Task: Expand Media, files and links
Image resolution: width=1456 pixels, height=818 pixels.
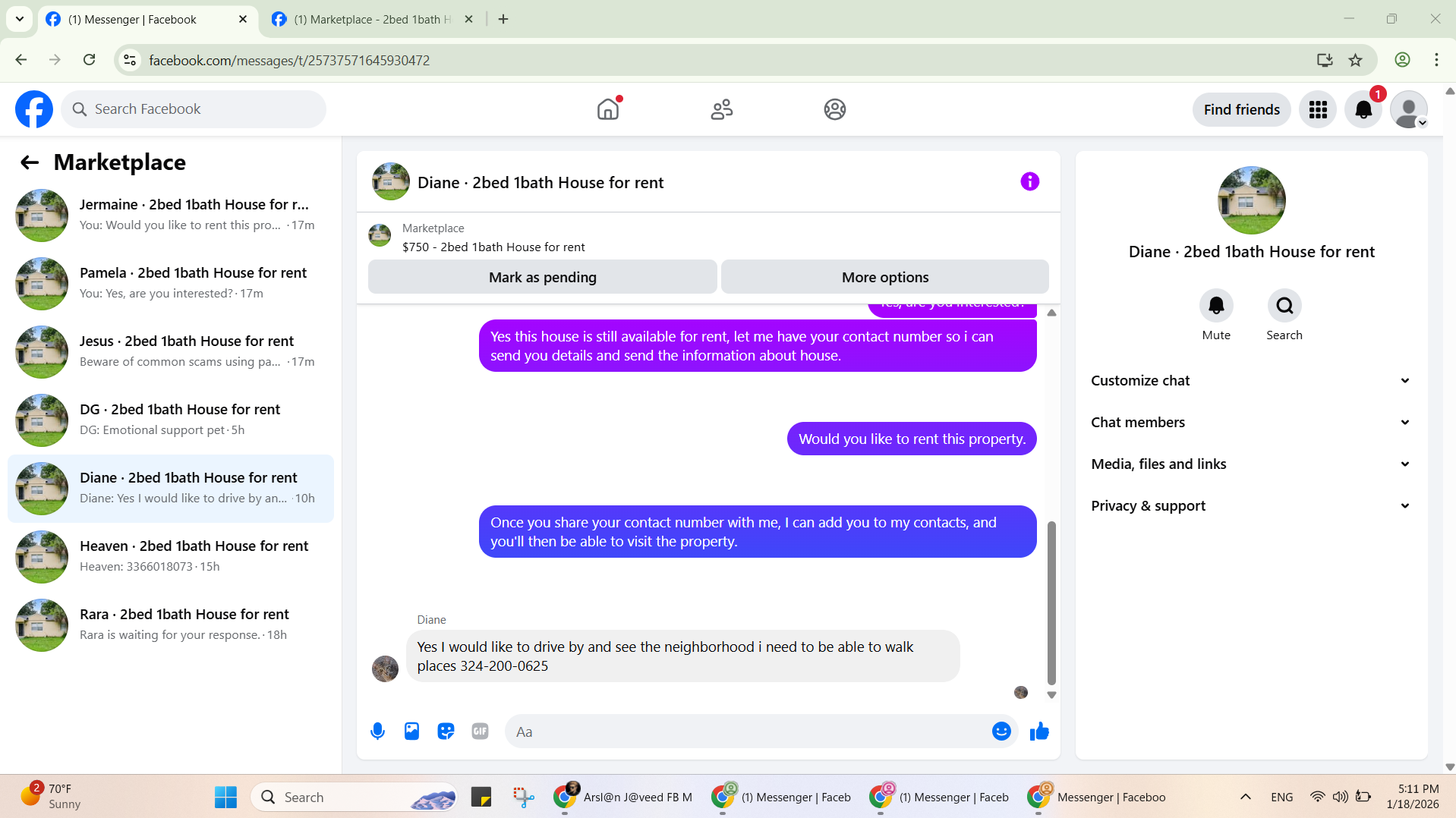Action: (x=1251, y=464)
